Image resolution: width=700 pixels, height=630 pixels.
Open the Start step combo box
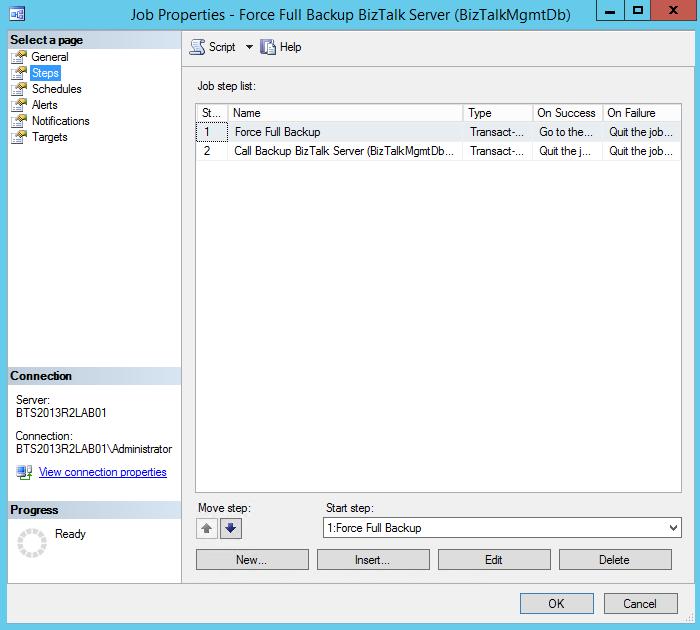coord(502,528)
